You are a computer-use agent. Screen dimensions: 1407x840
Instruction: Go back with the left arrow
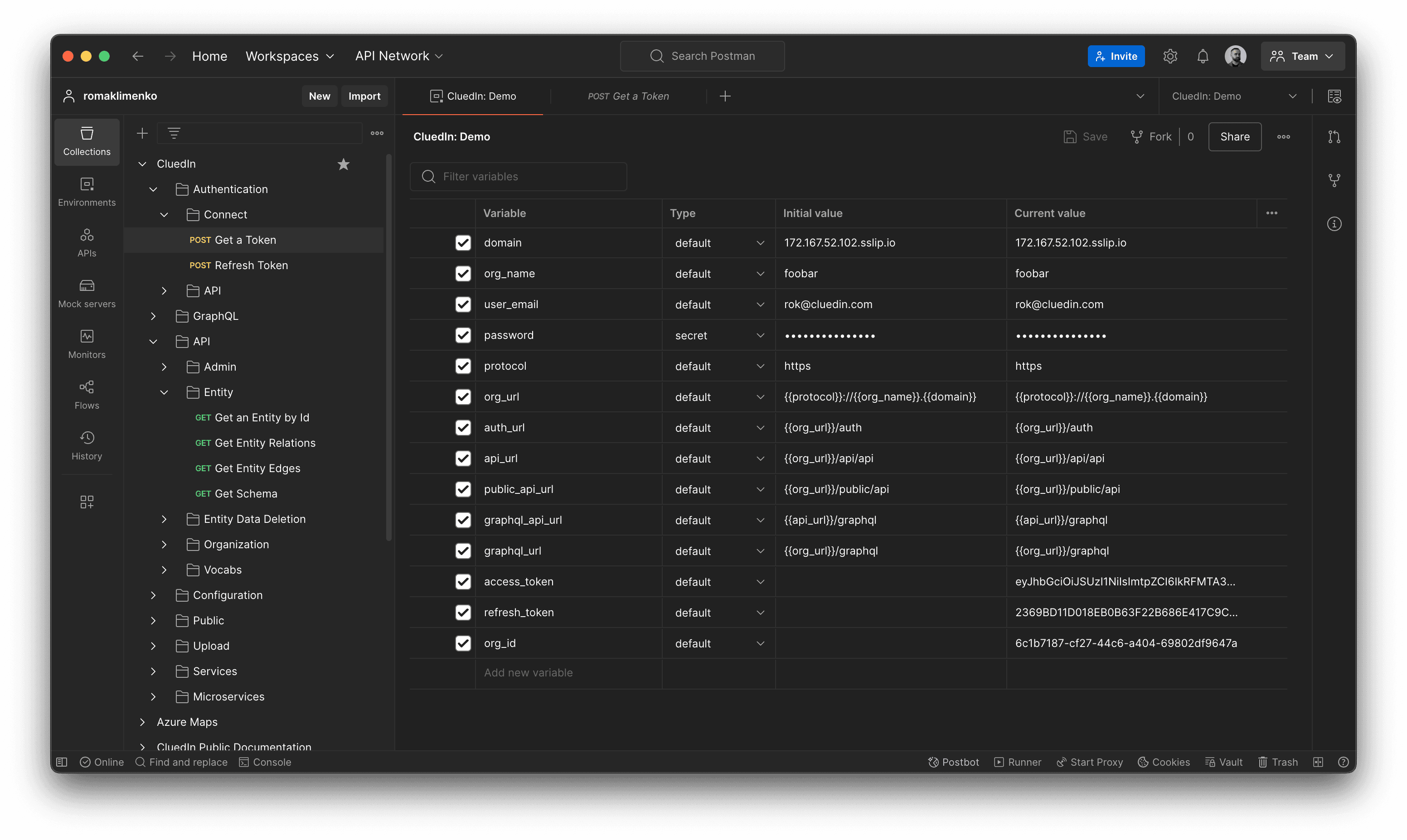(x=138, y=56)
